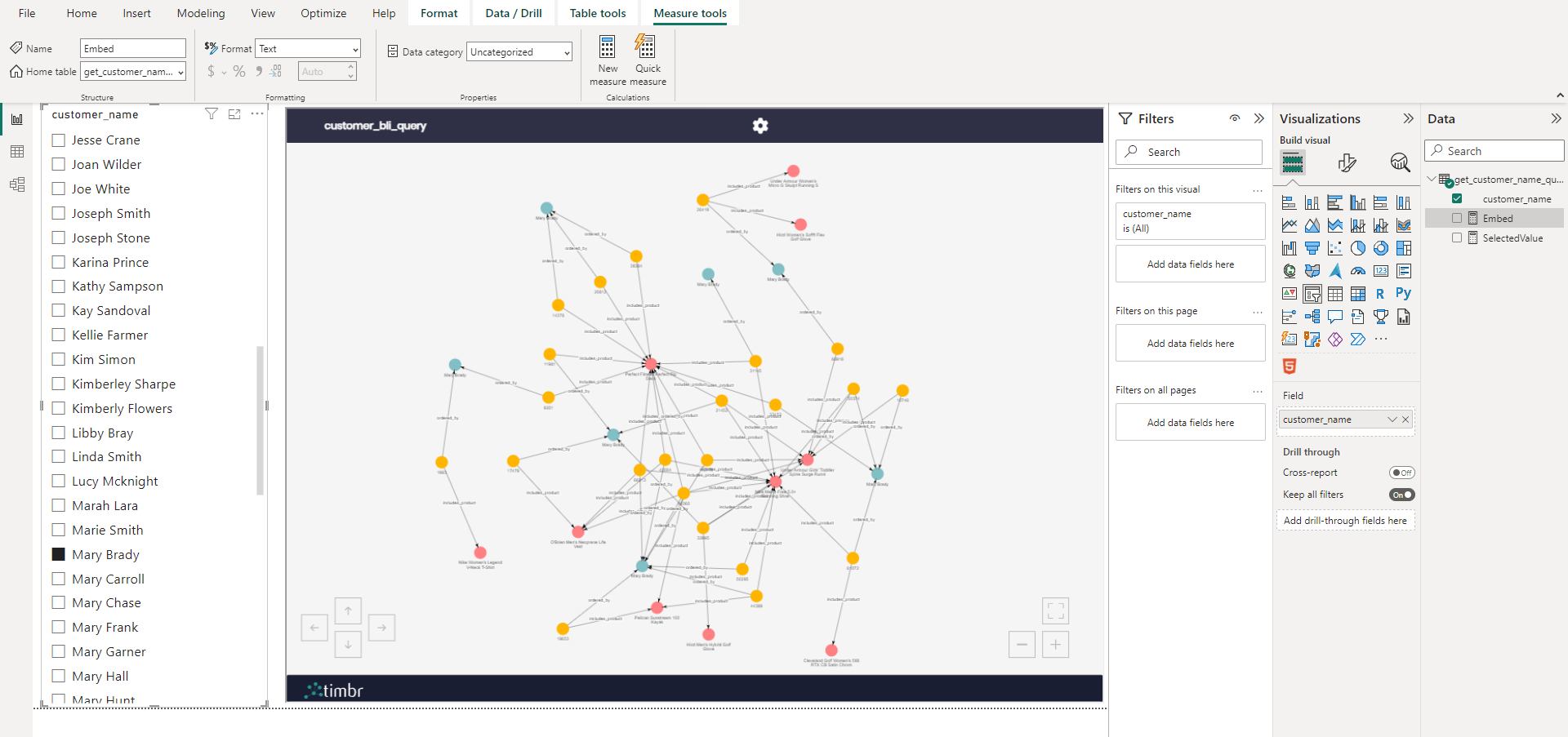
Task: Open the File menu
Action: (27, 13)
